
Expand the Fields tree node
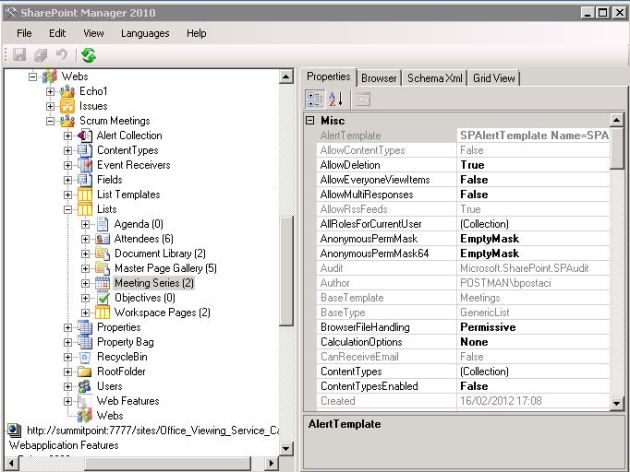coord(68,180)
